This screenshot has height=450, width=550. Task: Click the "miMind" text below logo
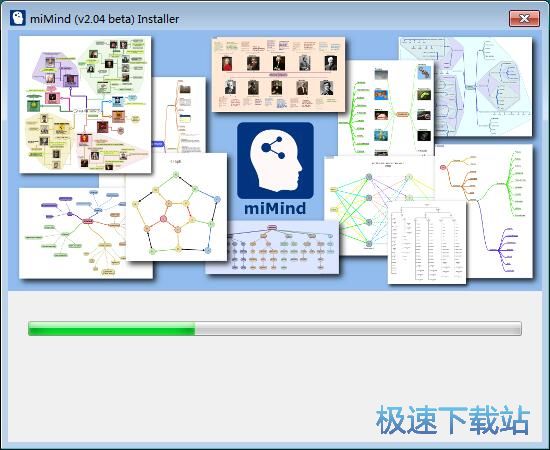275,208
